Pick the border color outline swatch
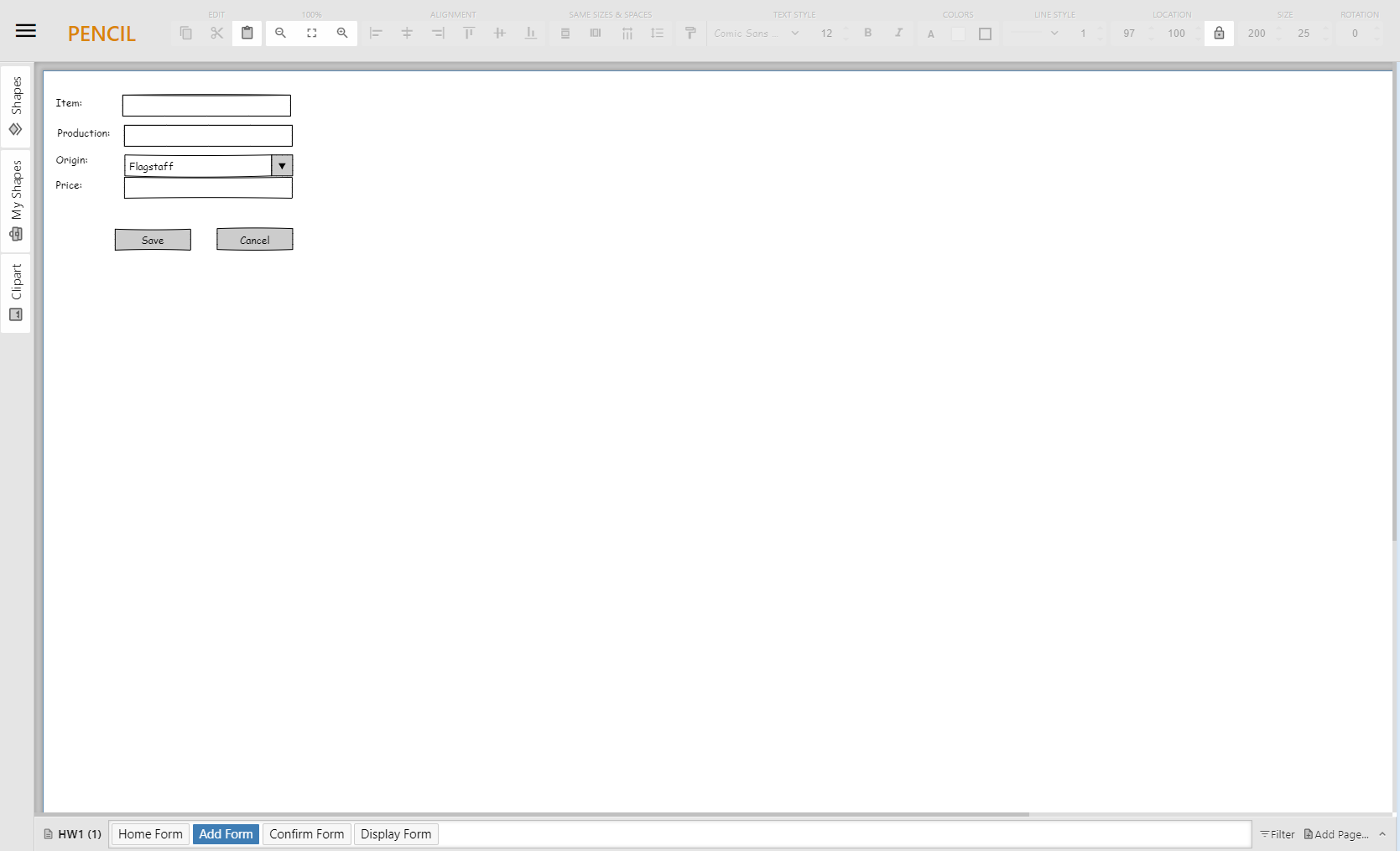The width and height of the screenshot is (1400, 851). coord(986,34)
